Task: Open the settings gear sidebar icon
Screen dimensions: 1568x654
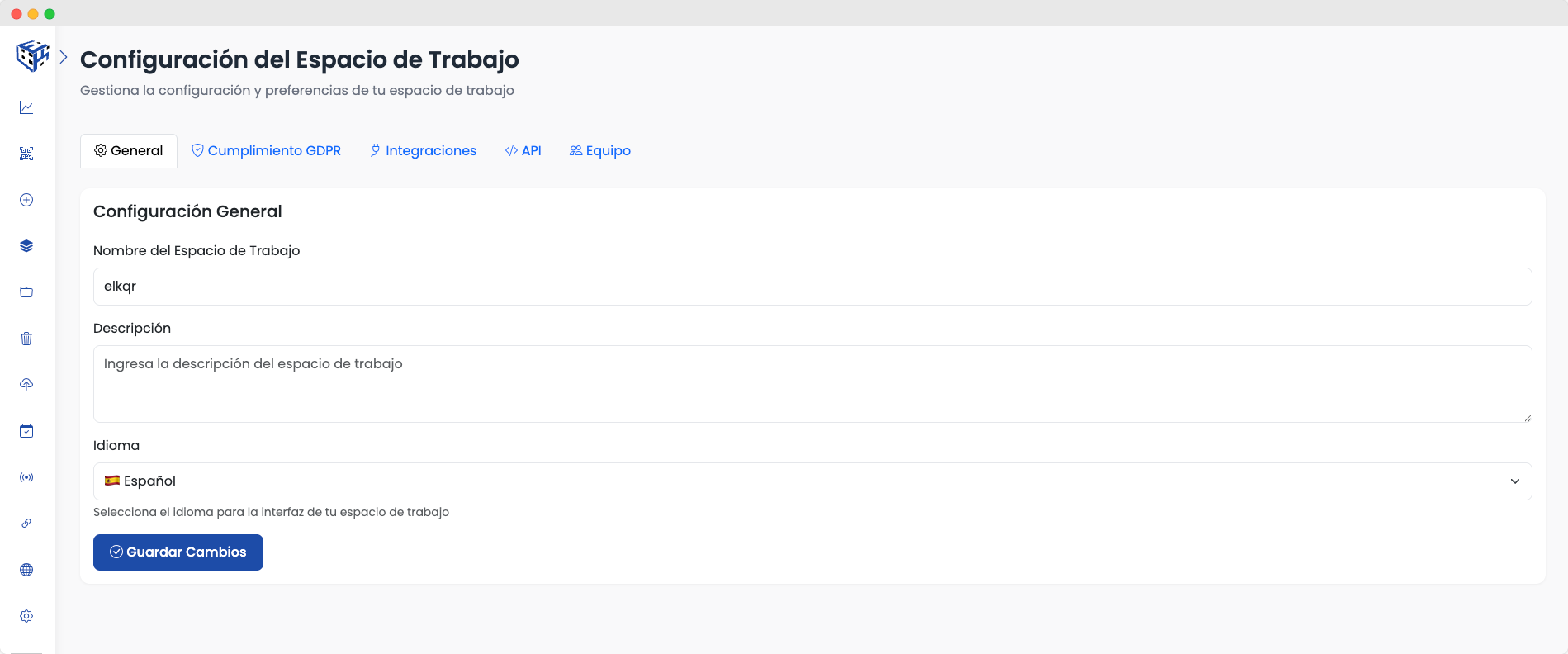Action: click(26, 616)
